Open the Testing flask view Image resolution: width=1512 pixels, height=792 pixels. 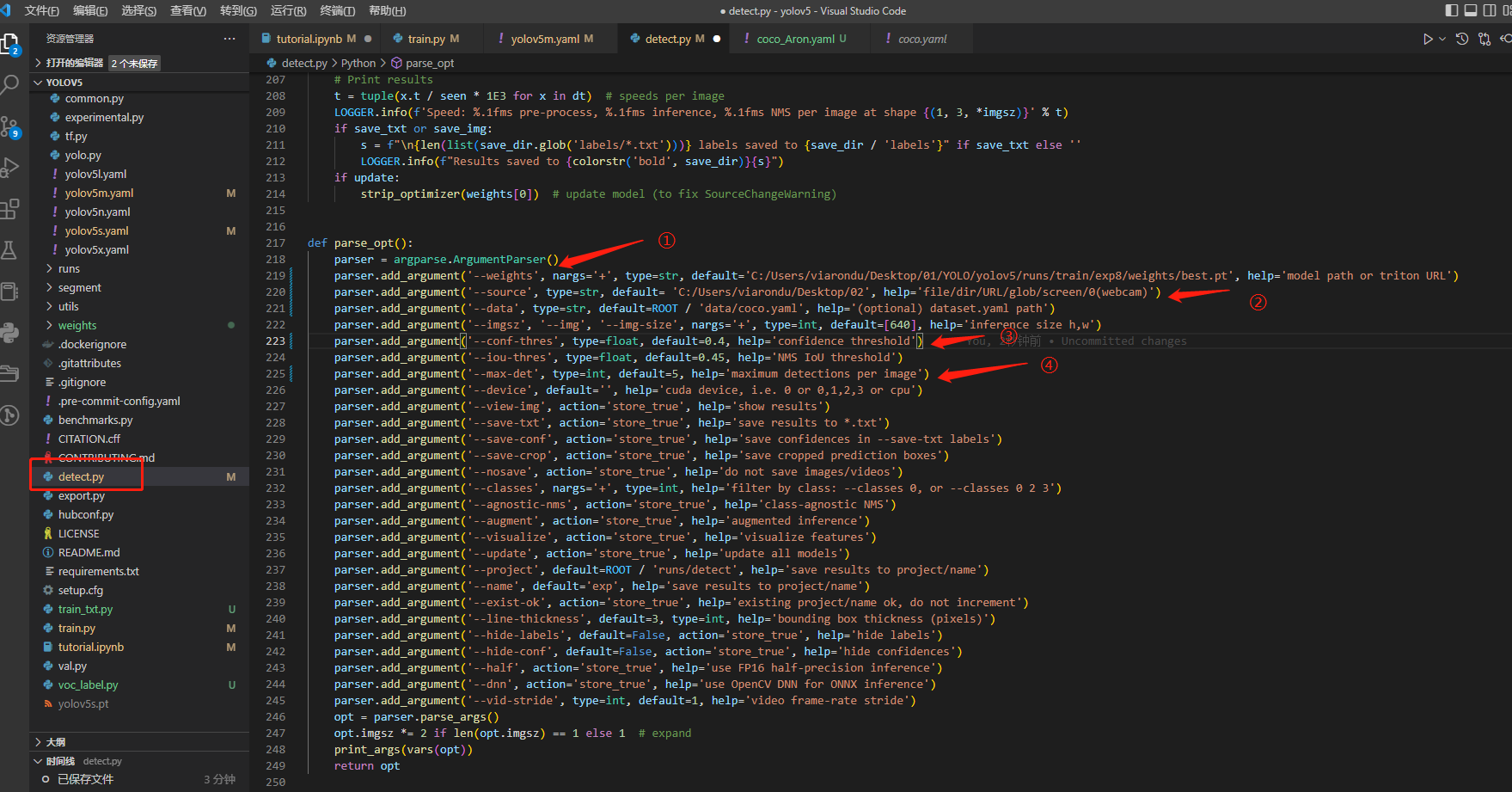point(9,250)
